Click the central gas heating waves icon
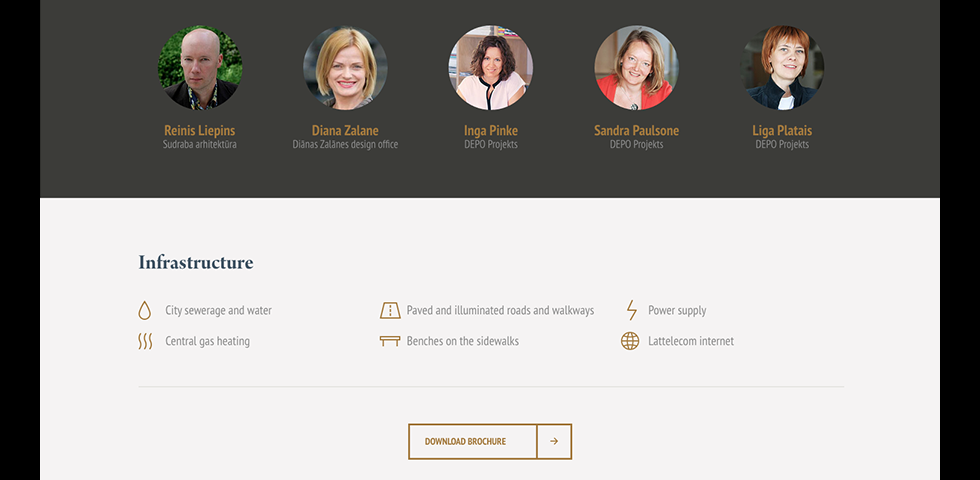Image resolution: width=980 pixels, height=480 pixels. click(x=145, y=341)
